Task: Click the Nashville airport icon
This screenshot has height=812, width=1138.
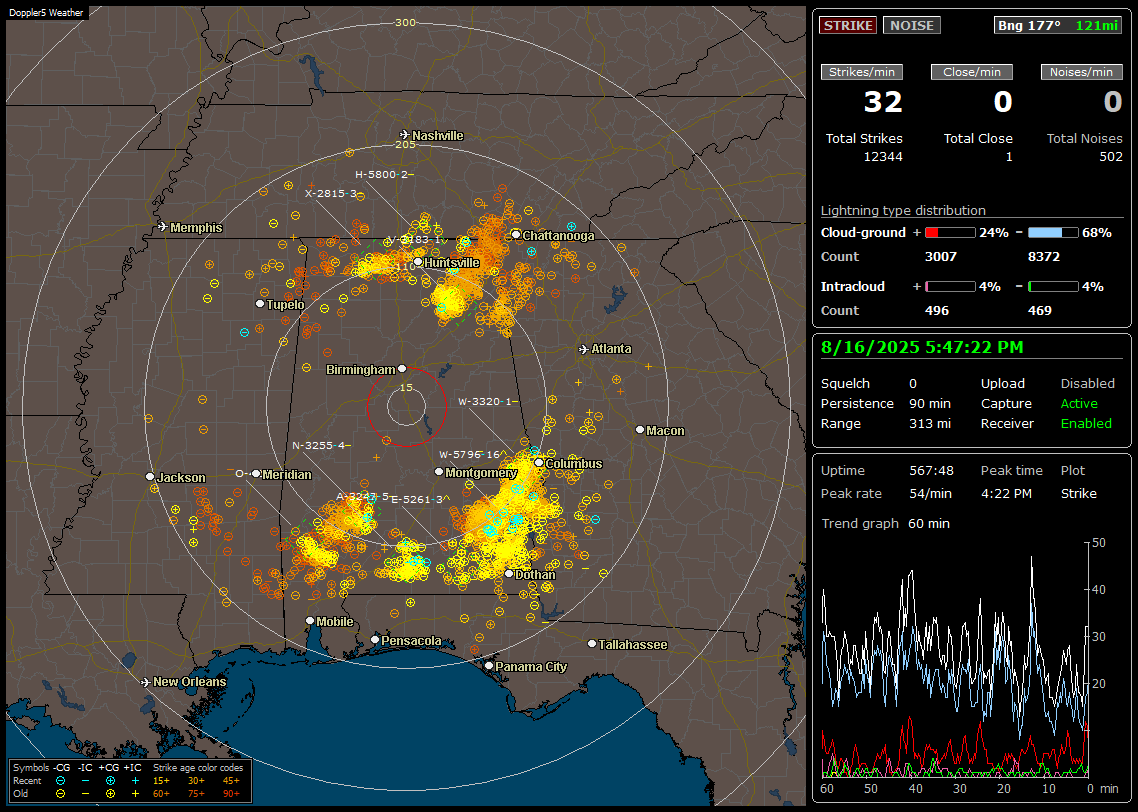Action: coord(404,135)
